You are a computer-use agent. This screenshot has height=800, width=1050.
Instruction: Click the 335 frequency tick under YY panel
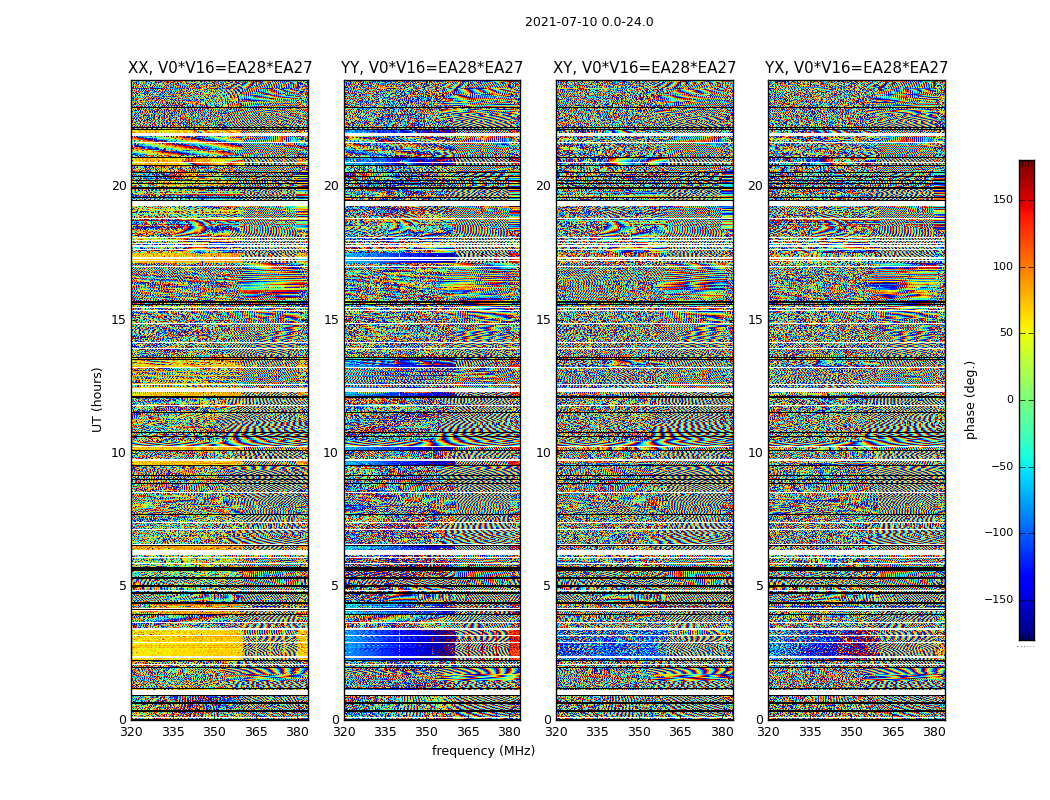click(x=385, y=732)
